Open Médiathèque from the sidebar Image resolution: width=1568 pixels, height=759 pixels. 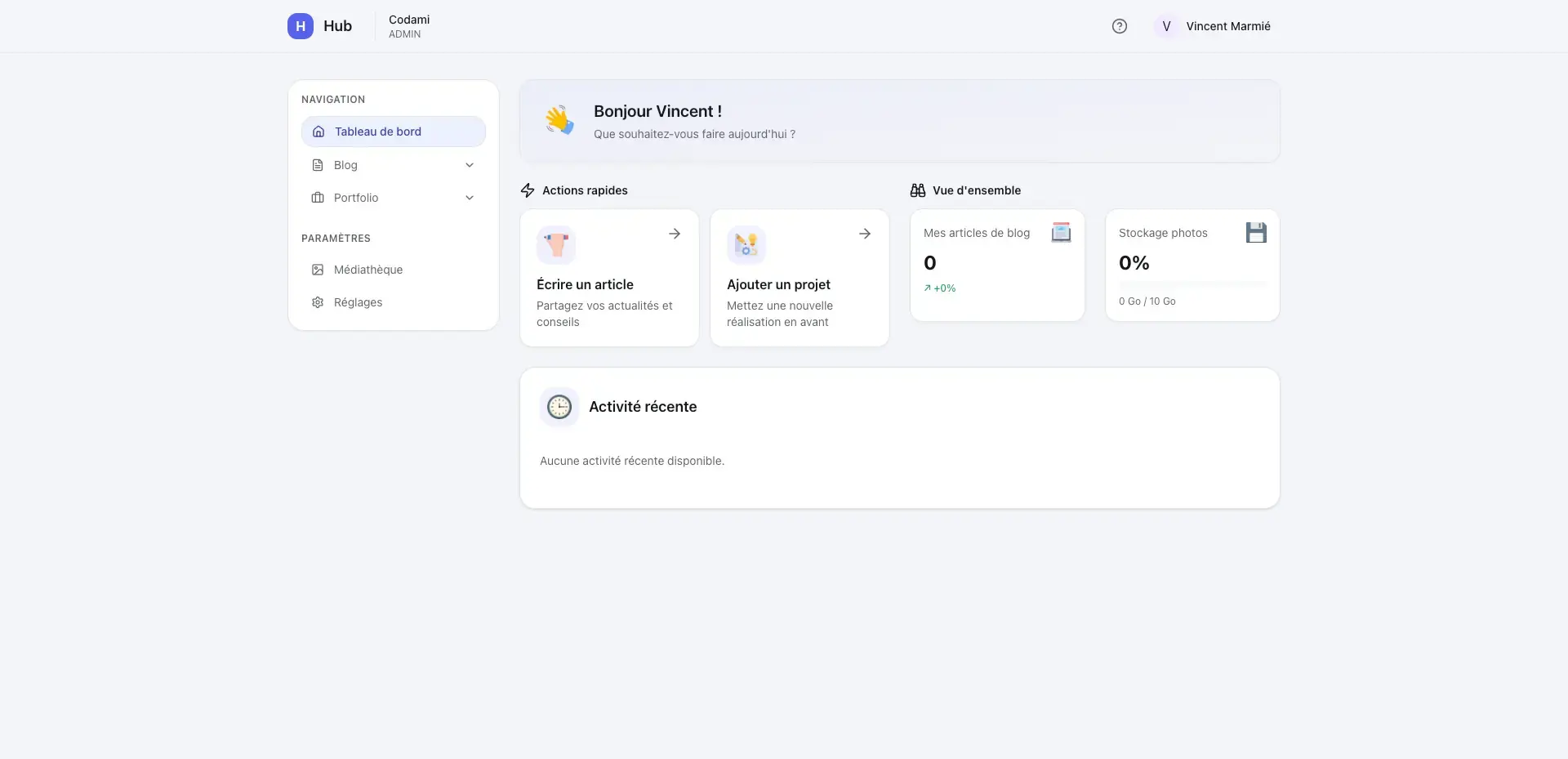click(x=367, y=270)
